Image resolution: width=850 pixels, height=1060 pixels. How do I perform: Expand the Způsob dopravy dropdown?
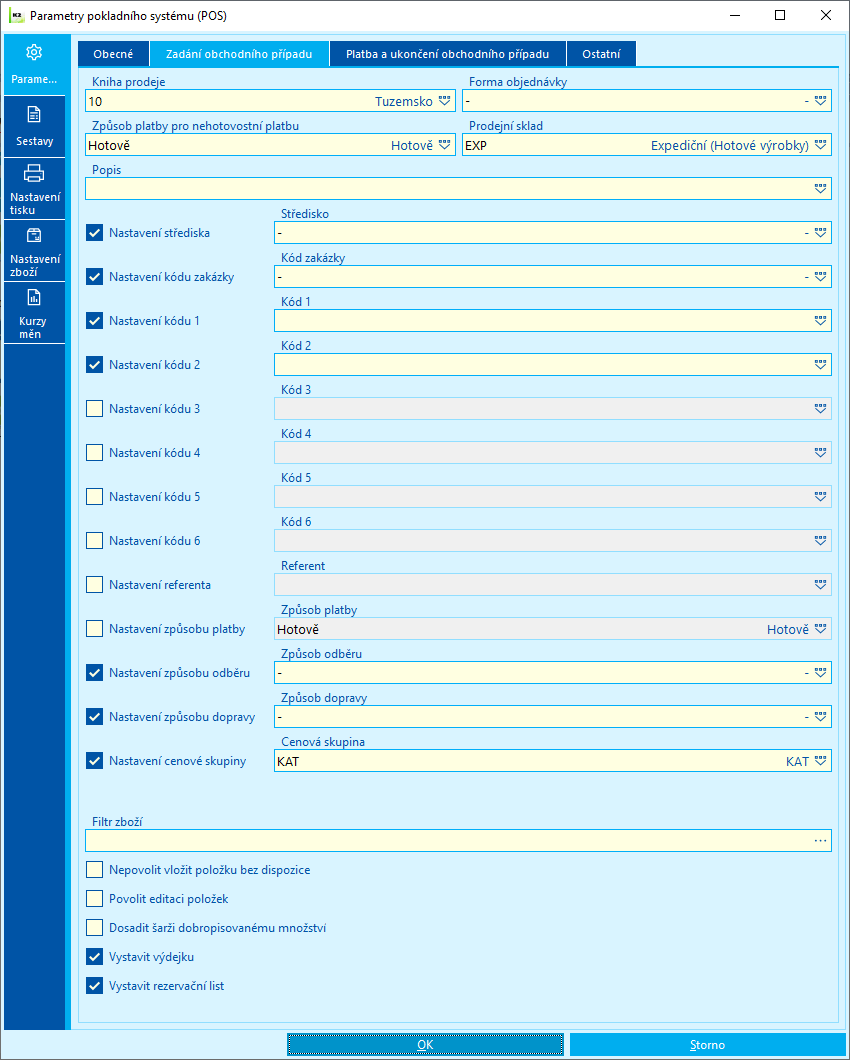click(x=820, y=717)
